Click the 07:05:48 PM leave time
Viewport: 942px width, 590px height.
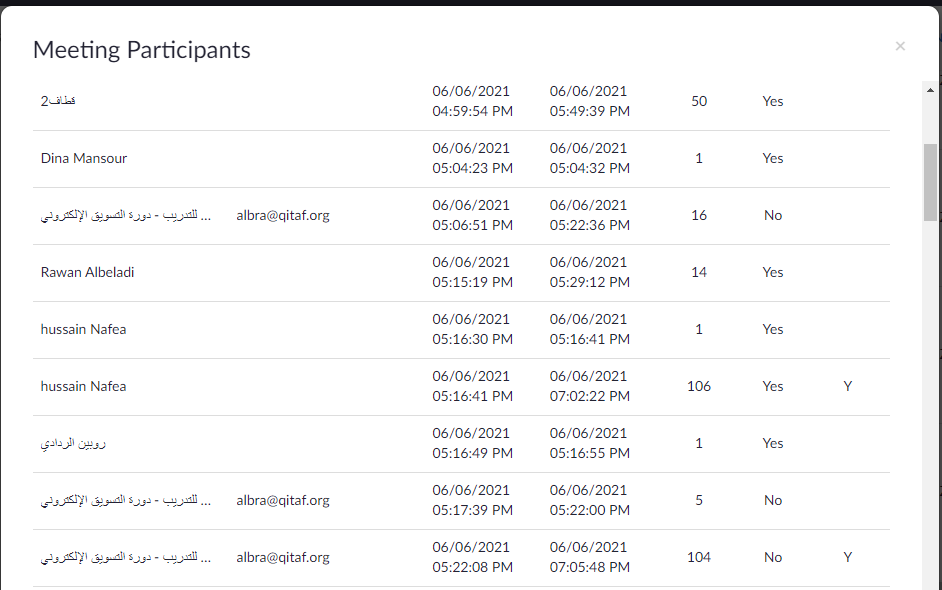(589, 567)
